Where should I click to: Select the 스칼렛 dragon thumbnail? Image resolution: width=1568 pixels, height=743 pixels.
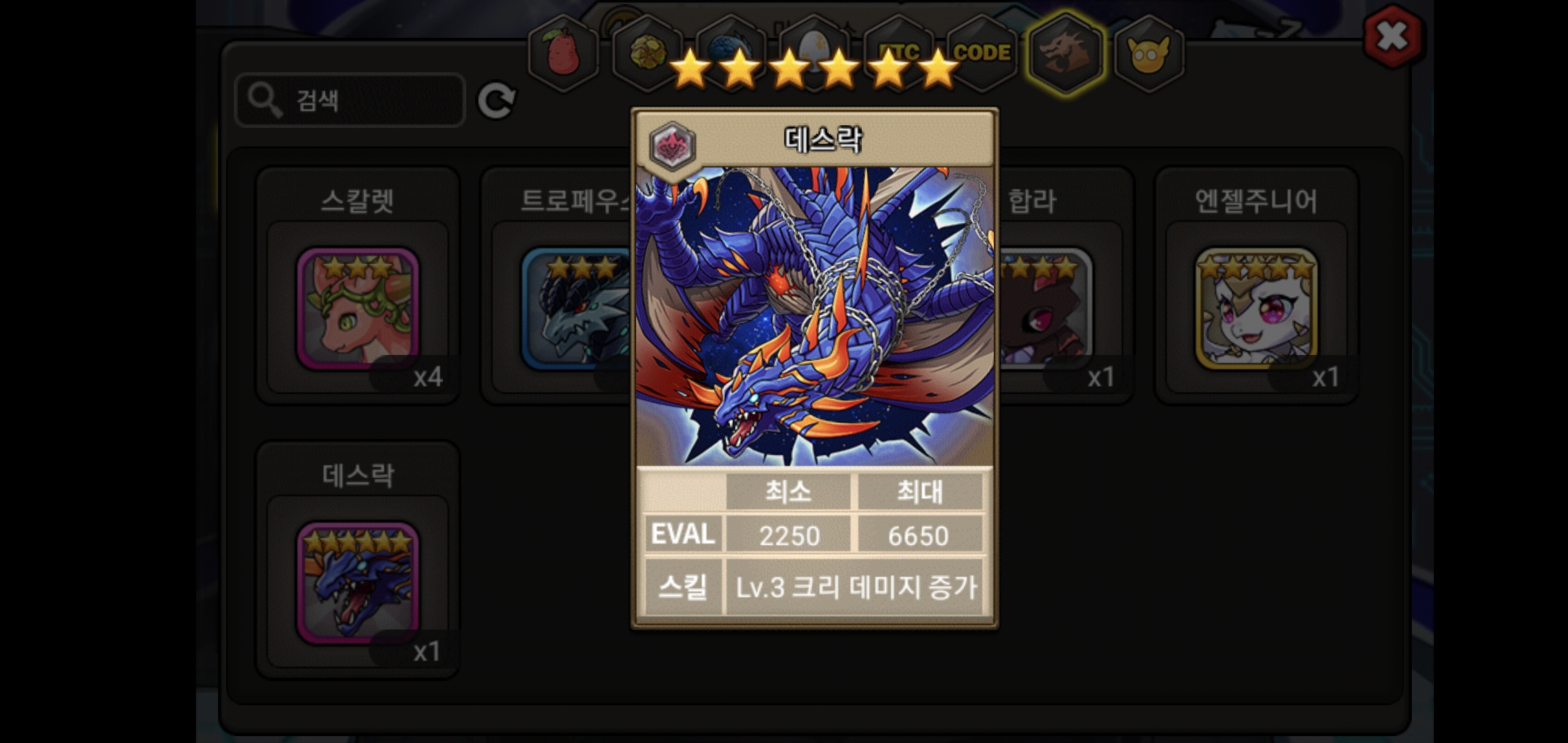[x=358, y=309]
